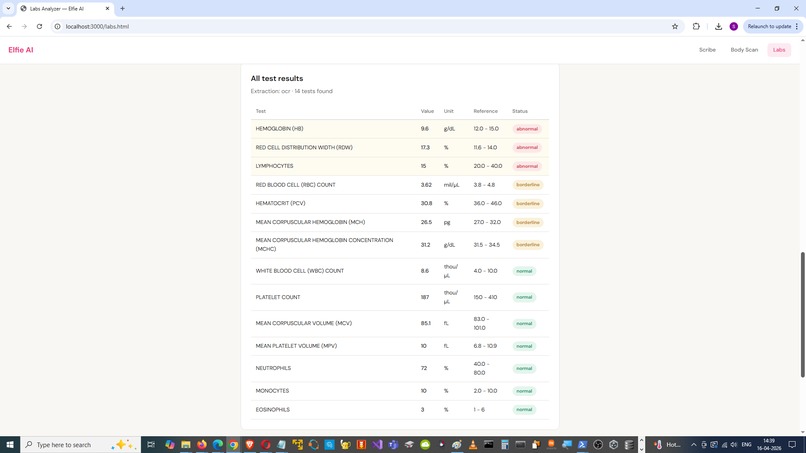The width and height of the screenshot is (806, 453).
Task: Select WHITE BLOOD CELL (WBC) COUNT text
Action: (x=299, y=271)
